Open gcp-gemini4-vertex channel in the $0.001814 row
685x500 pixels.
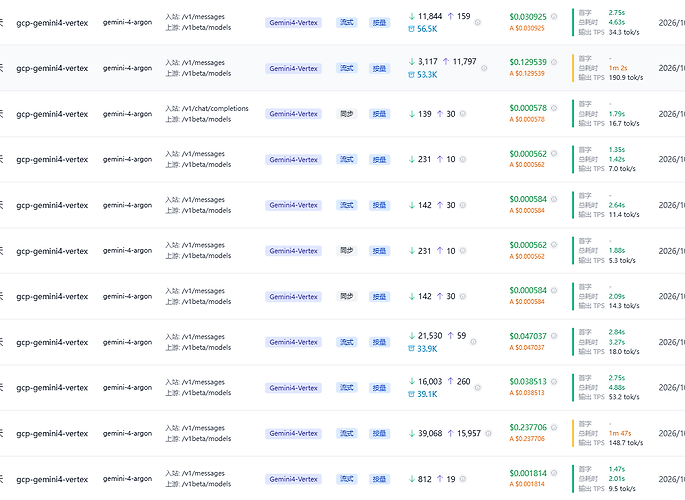click(52, 479)
